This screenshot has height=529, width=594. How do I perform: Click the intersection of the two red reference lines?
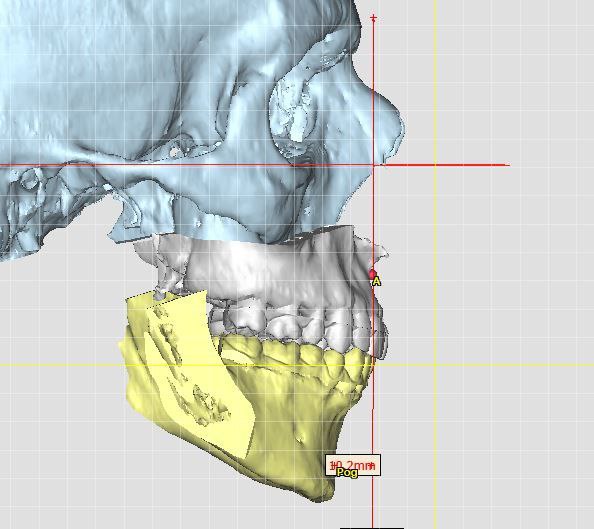[x=374, y=165]
